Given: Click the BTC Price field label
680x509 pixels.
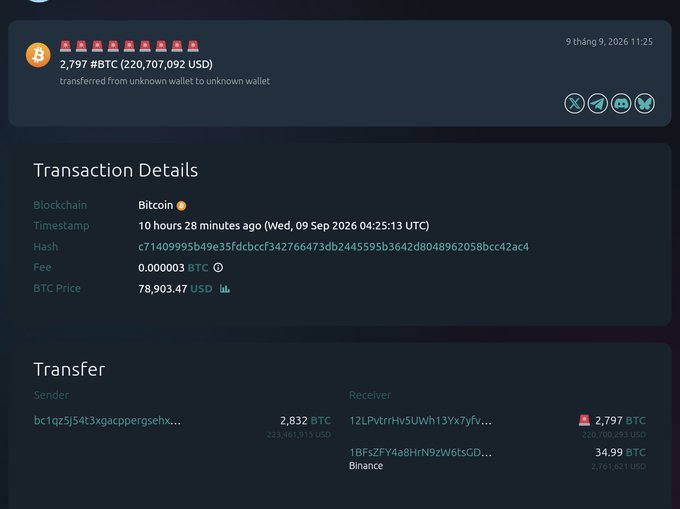Looking at the screenshot, I should (57, 288).
